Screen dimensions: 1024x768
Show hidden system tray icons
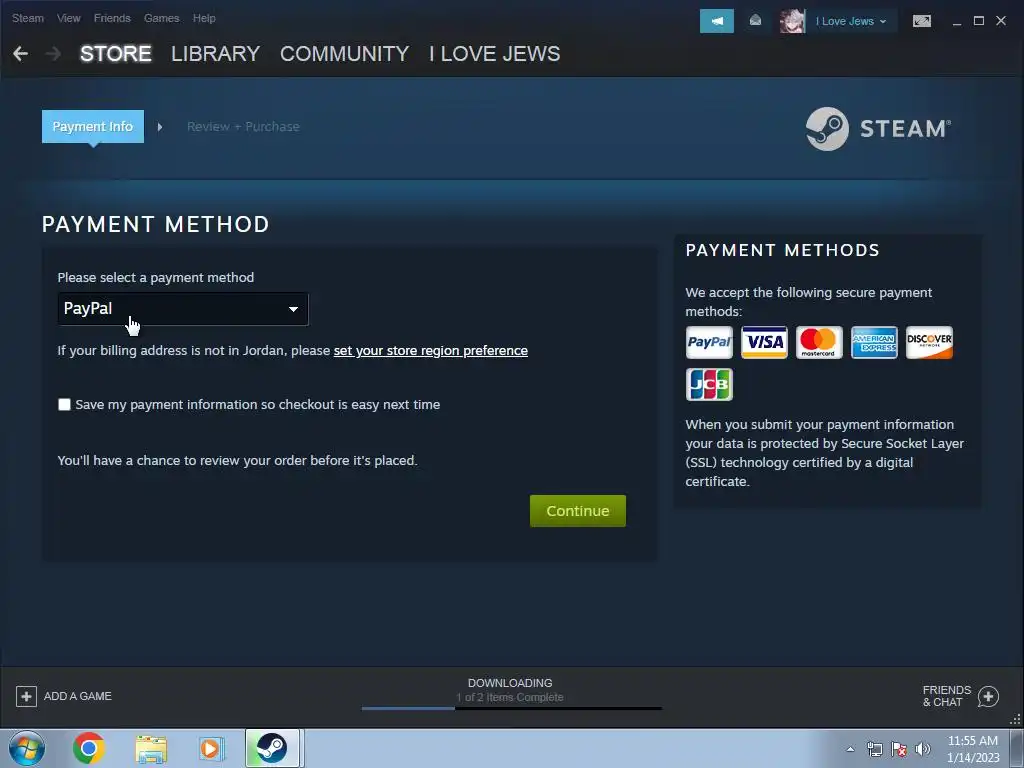850,749
